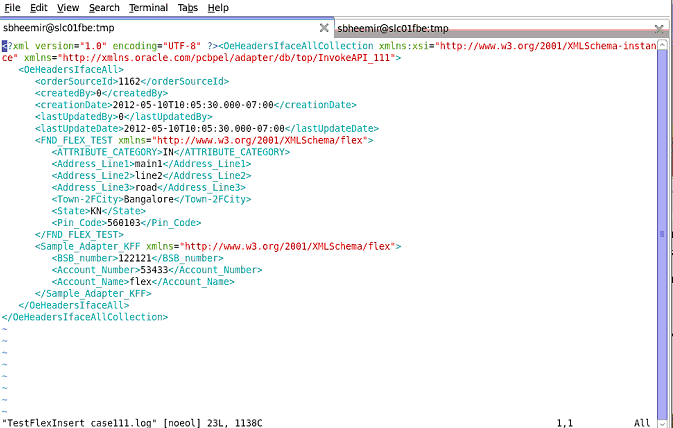Click the Address_Line2 value line2
This screenshot has width=673, height=428.
(x=149, y=176)
